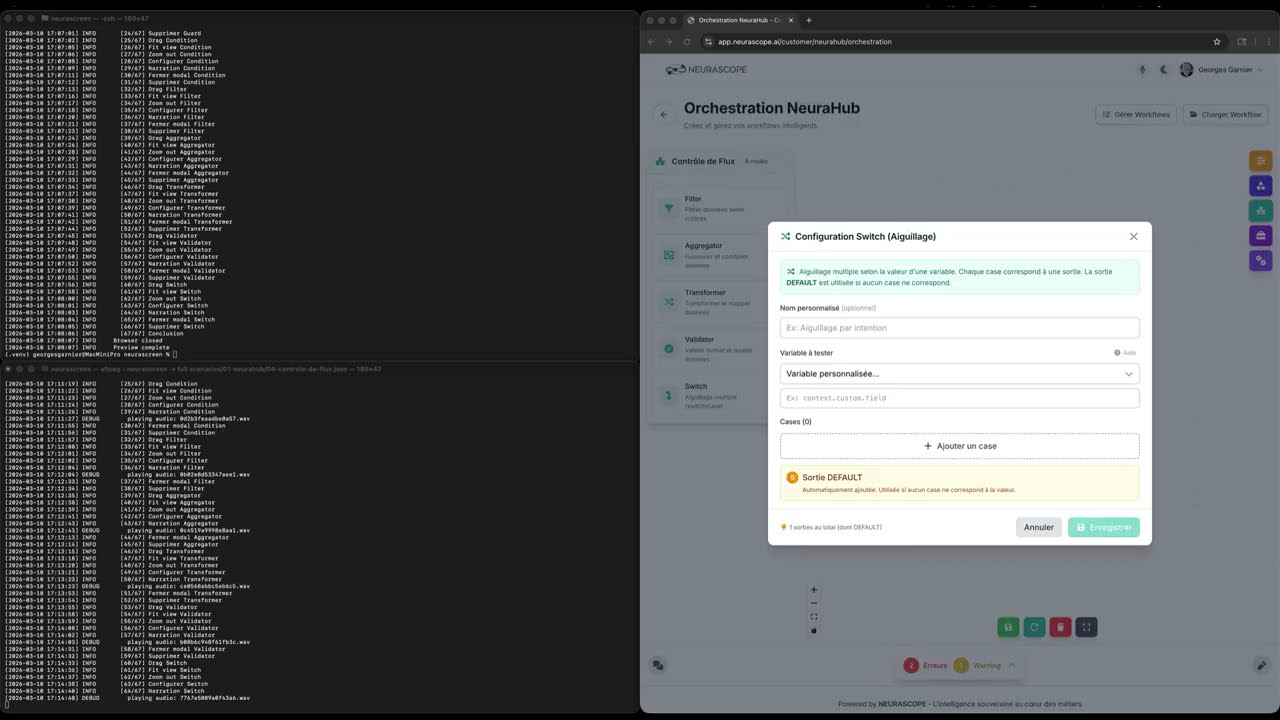Click the green save workflow button
This screenshot has height=720, width=1280.
click(1008, 627)
